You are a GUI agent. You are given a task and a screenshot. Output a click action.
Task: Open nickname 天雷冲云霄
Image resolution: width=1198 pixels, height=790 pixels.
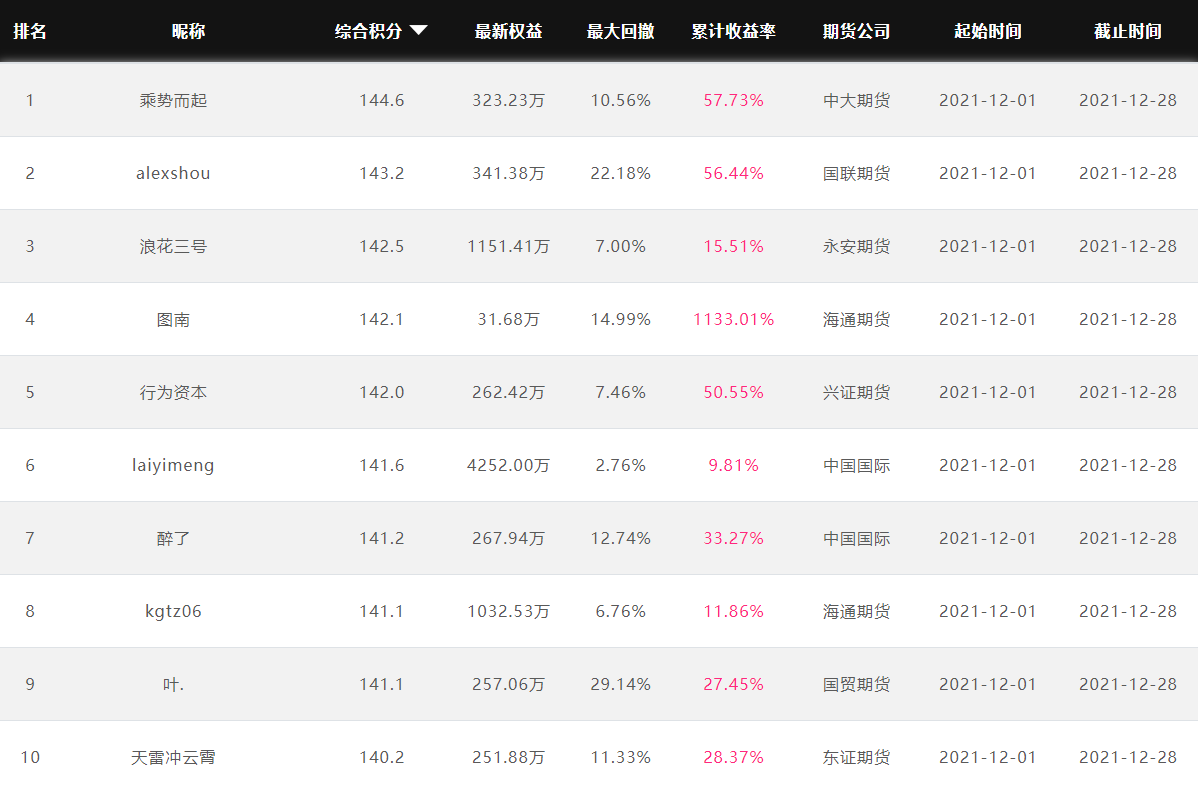(173, 757)
